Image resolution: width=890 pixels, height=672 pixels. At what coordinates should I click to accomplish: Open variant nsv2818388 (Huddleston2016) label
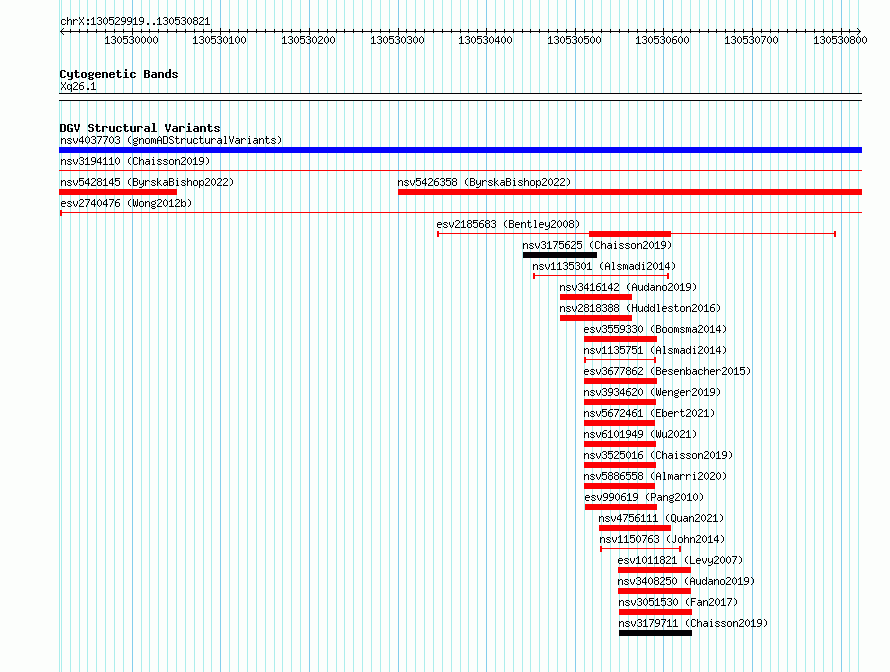coord(640,308)
